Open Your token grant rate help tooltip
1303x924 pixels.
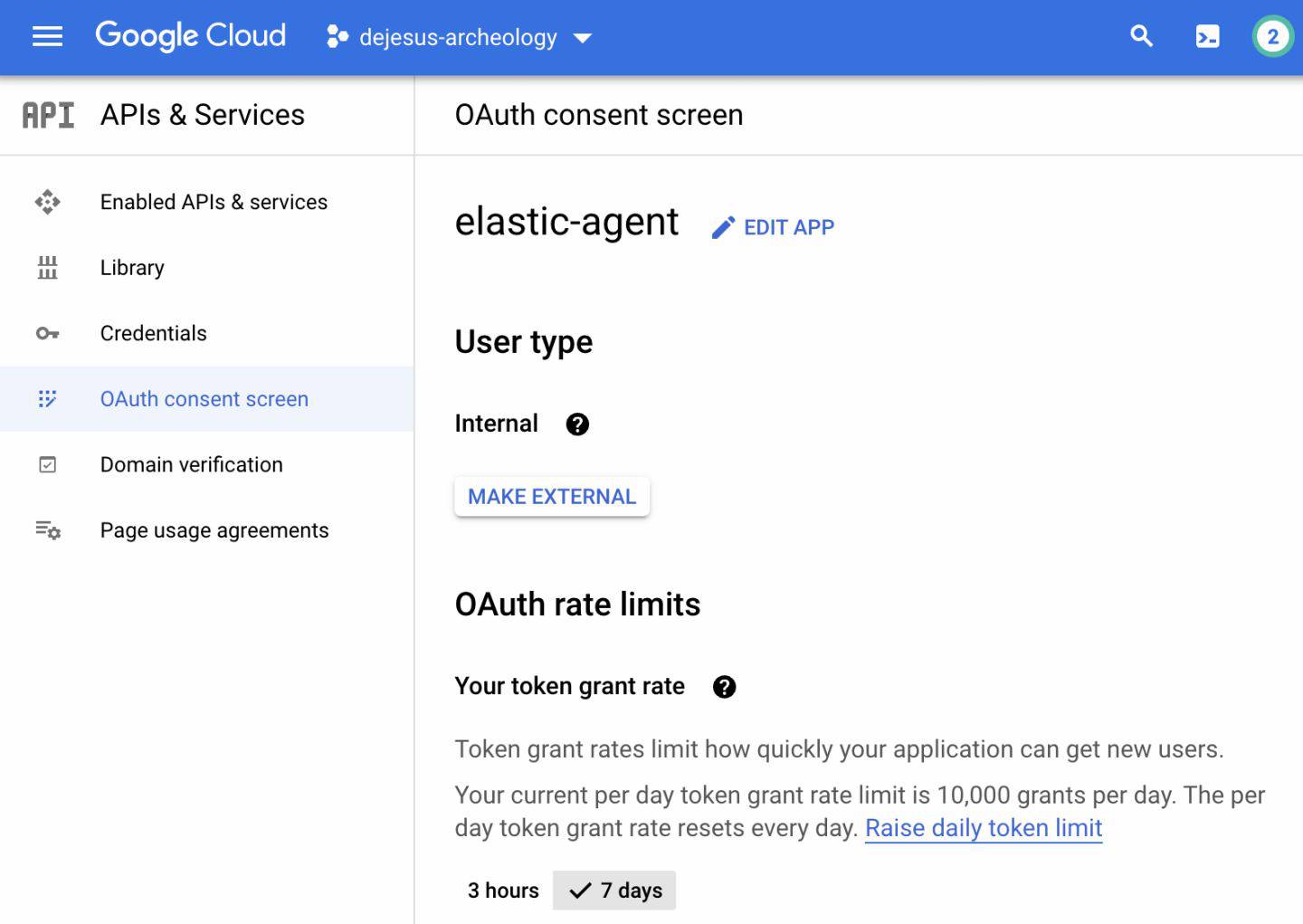point(723,686)
